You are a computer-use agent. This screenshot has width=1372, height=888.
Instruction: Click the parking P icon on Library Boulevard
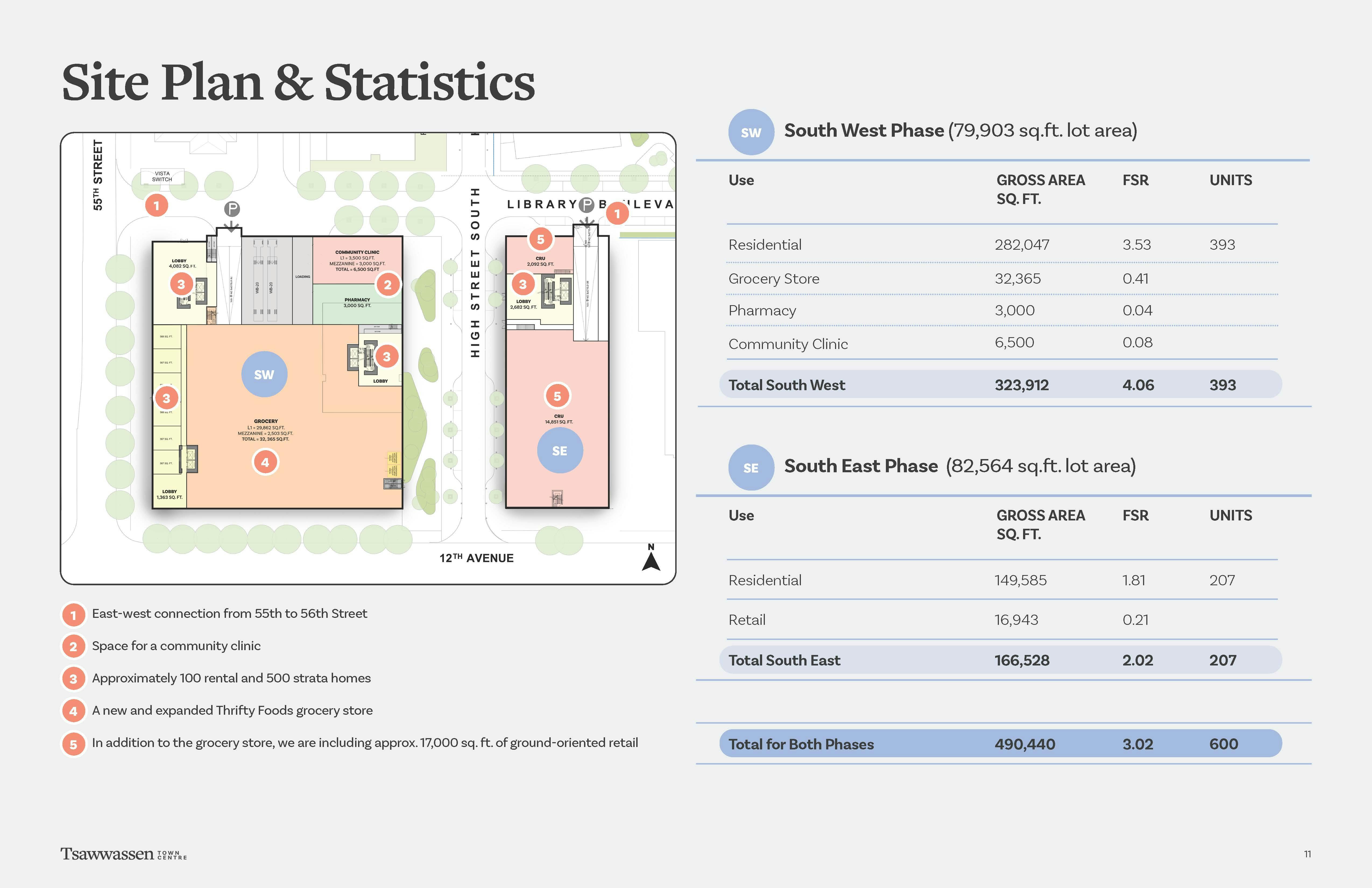tap(586, 205)
